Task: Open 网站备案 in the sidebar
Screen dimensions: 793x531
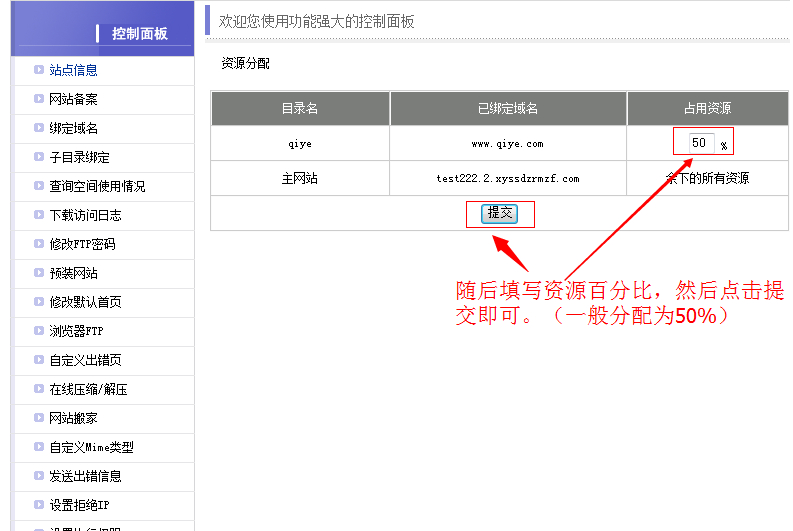Action: 73,99
